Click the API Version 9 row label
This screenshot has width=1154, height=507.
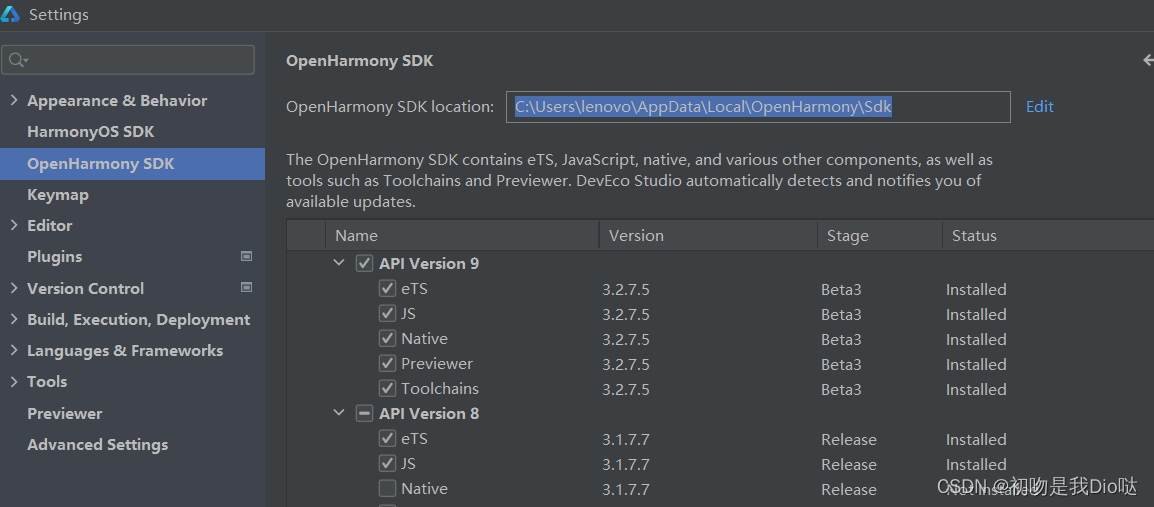(x=429, y=263)
